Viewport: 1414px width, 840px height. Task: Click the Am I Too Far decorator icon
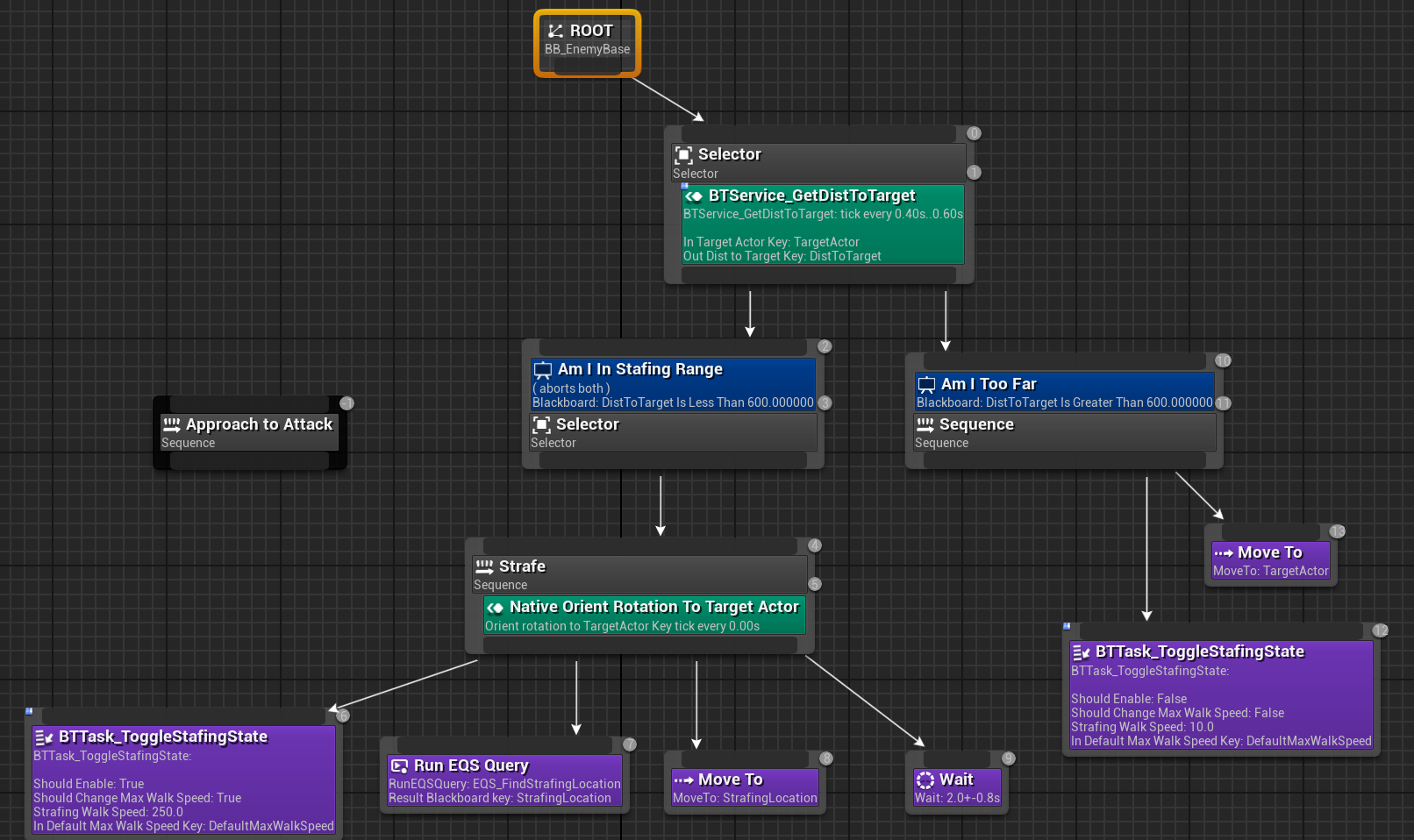click(x=926, y=385)
